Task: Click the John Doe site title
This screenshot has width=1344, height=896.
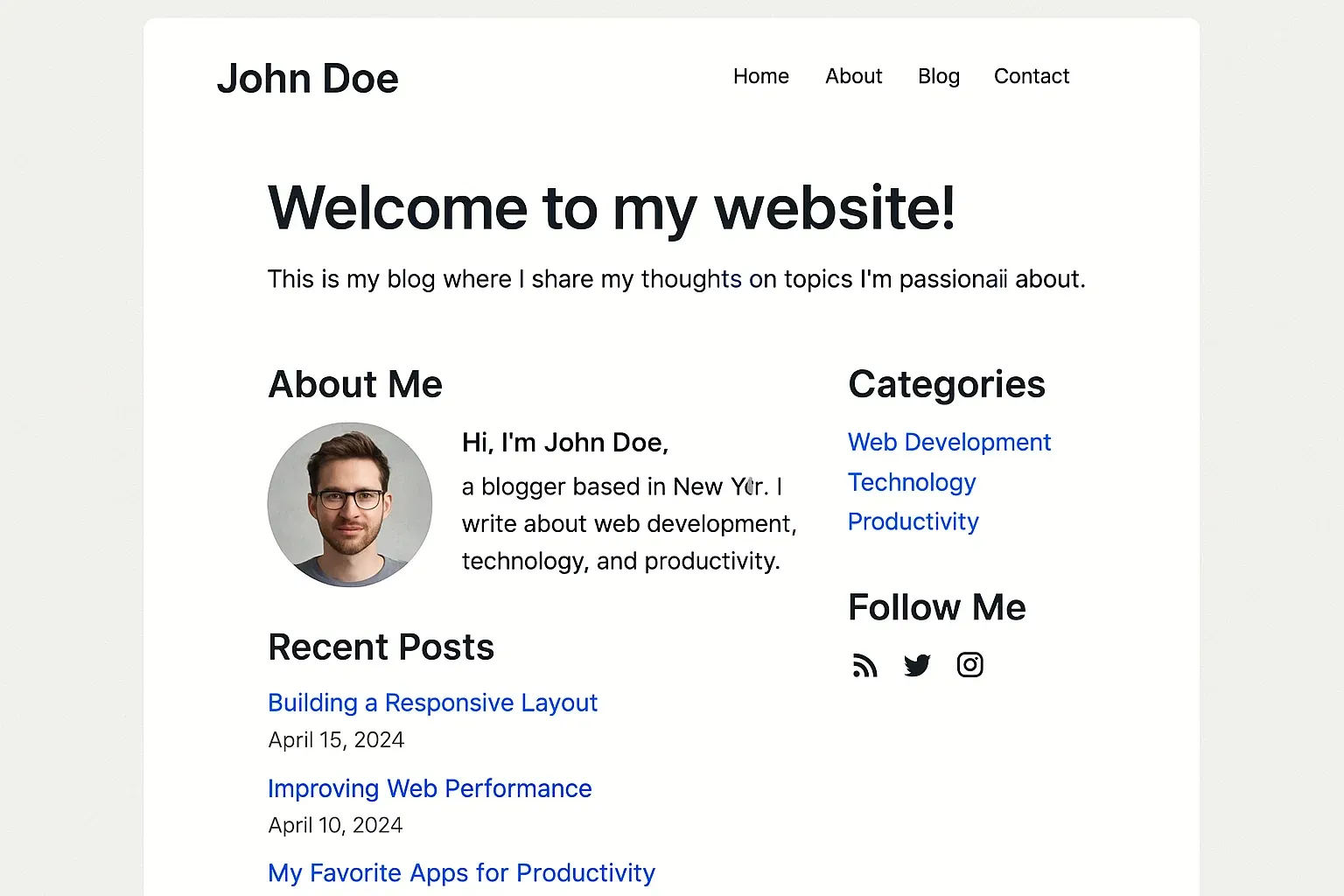Action: (x=307, y=79)
